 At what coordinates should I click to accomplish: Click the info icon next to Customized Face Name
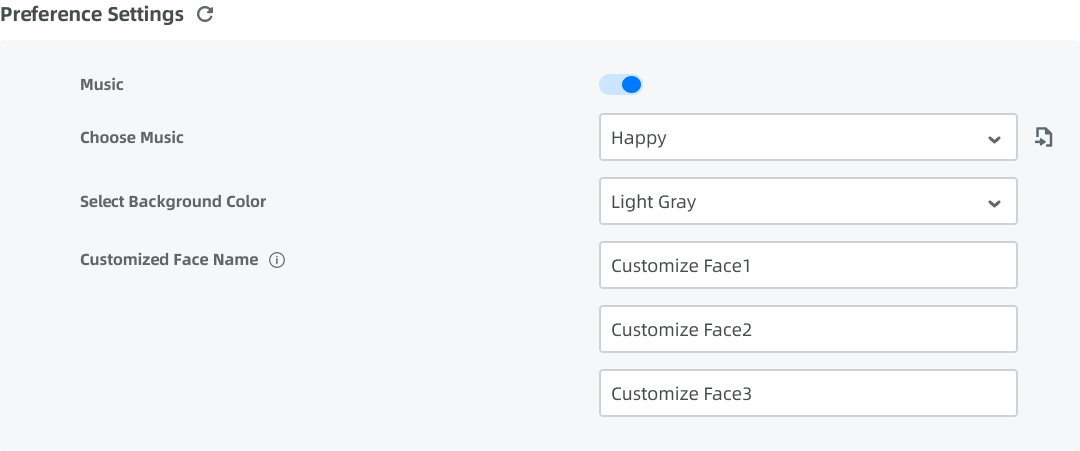click(277, 260)
